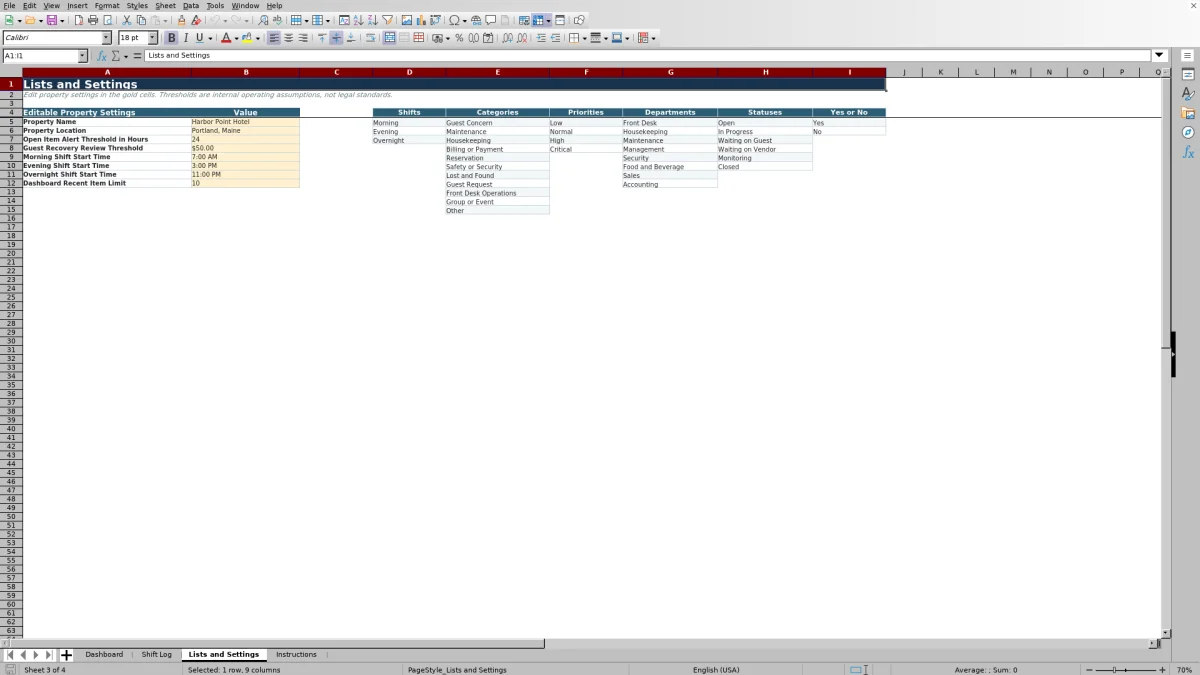Image resolution: width=1200 pixels, height=675 pixels.
Task: Click the Undo arrow icon
Action: pyautogui.click(x=214, y=20)
